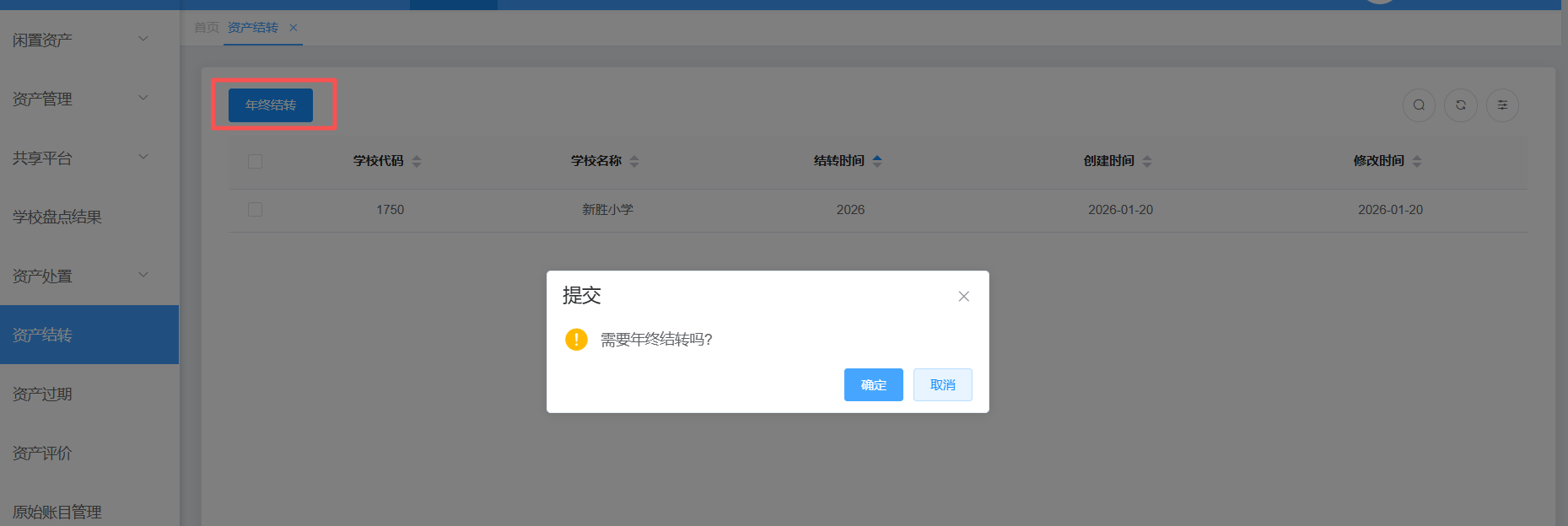Sort by 结转时间 column arrows
This screenshot has height=526, width=1568.
coord(877,161)
